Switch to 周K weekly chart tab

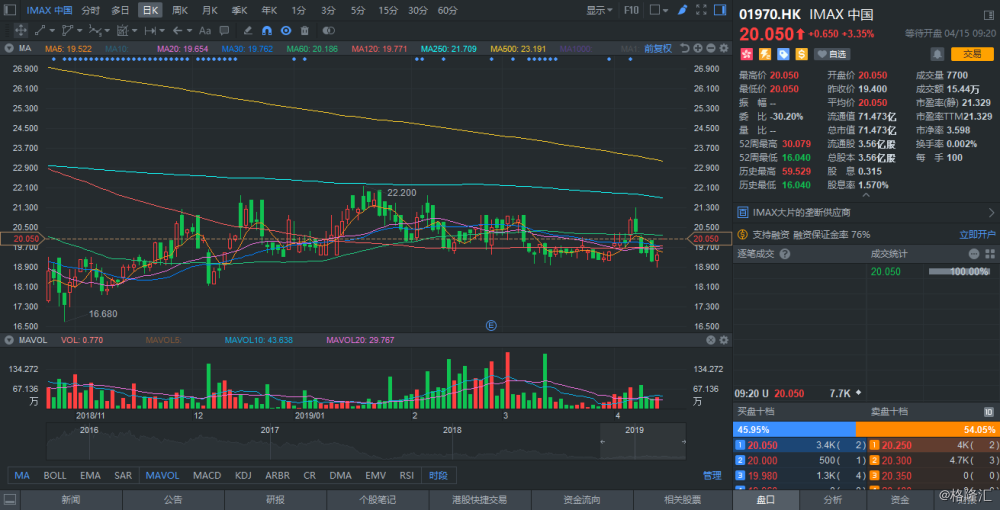180,10
